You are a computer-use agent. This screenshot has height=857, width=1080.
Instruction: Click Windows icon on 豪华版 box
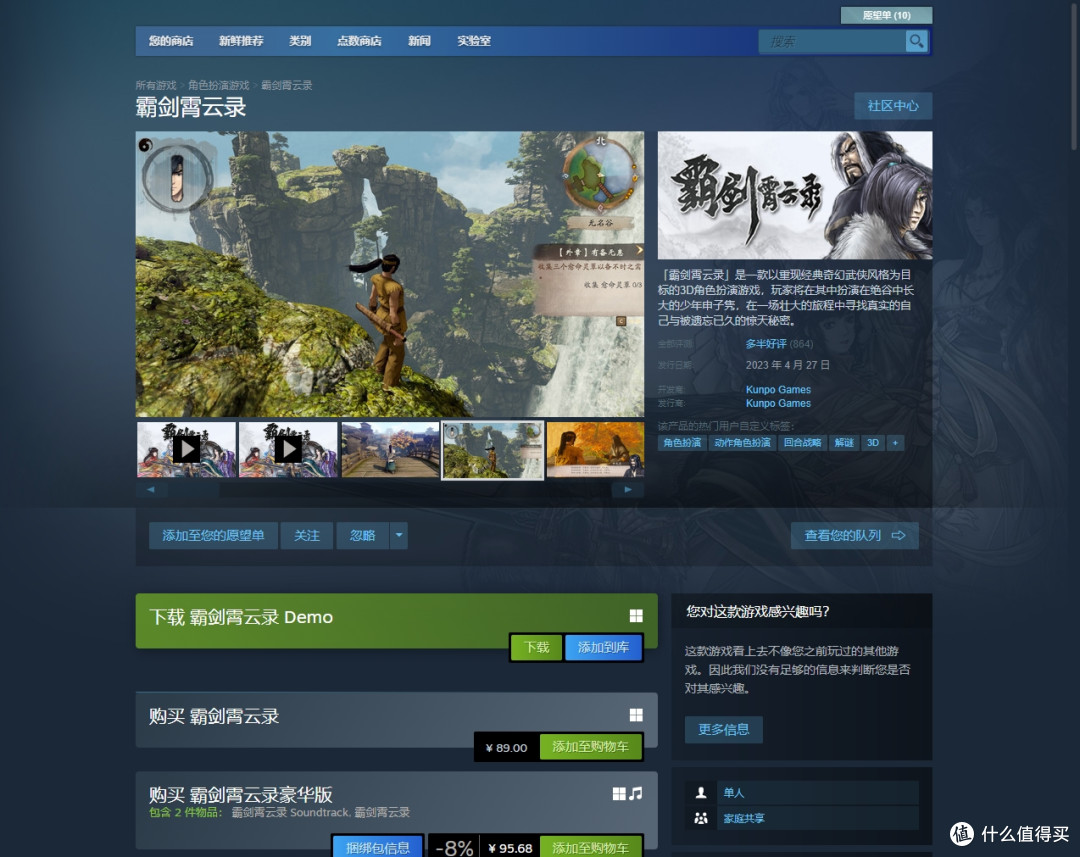(x=619, y=794)
